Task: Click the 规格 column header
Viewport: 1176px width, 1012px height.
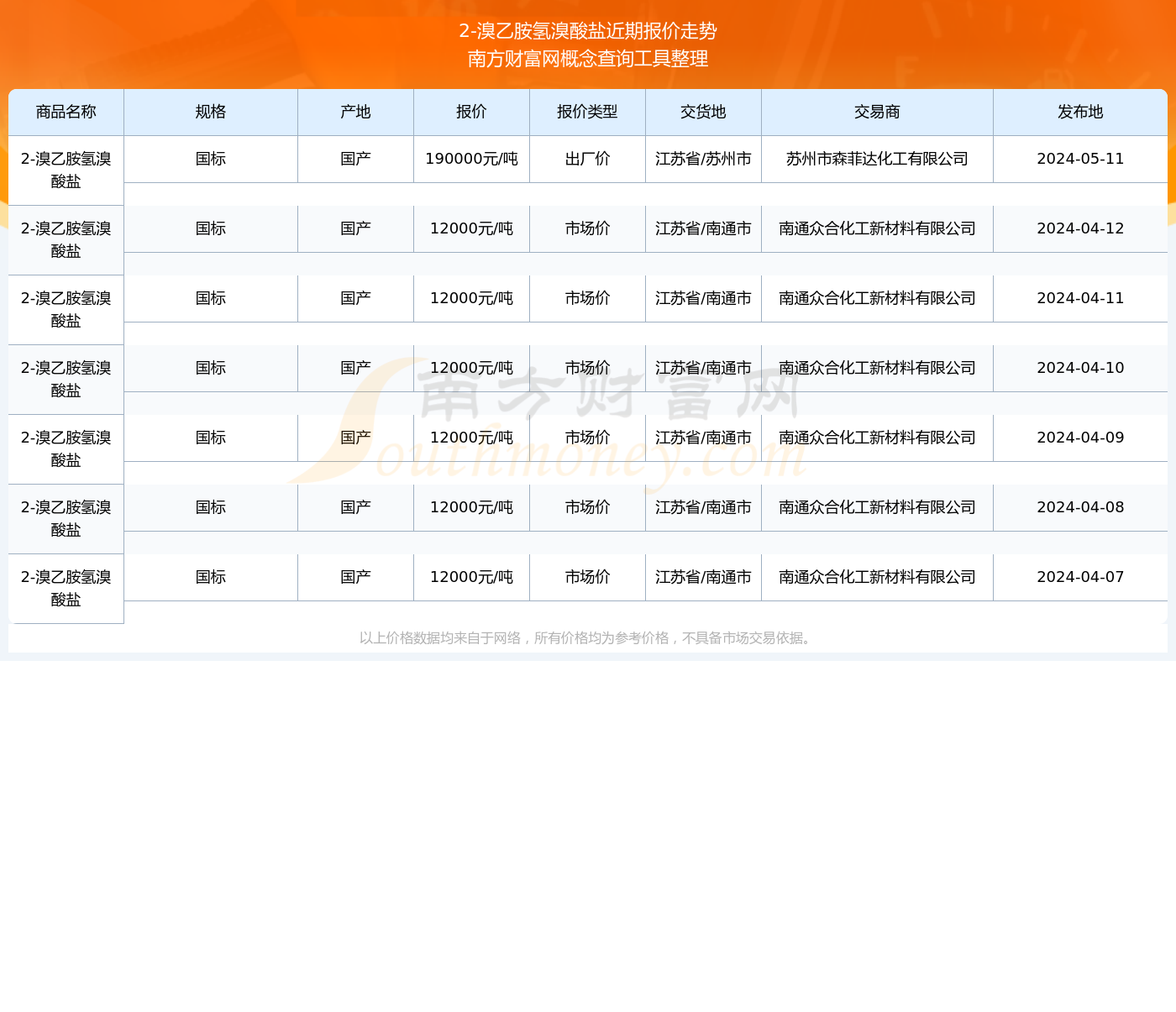Action: (211, 112)
